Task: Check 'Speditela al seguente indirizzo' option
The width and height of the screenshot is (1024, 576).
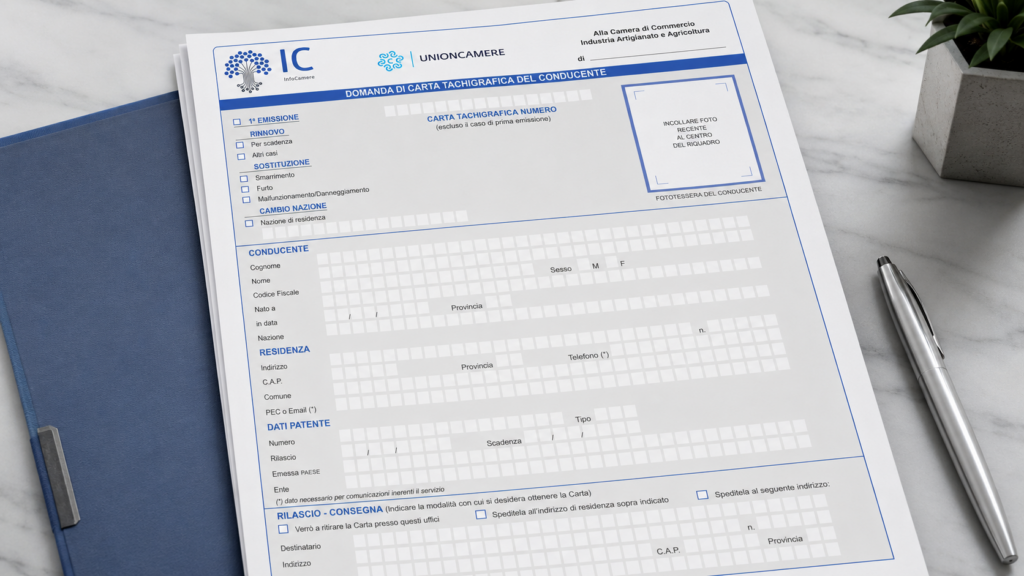Action: click(x=702, y=494)
